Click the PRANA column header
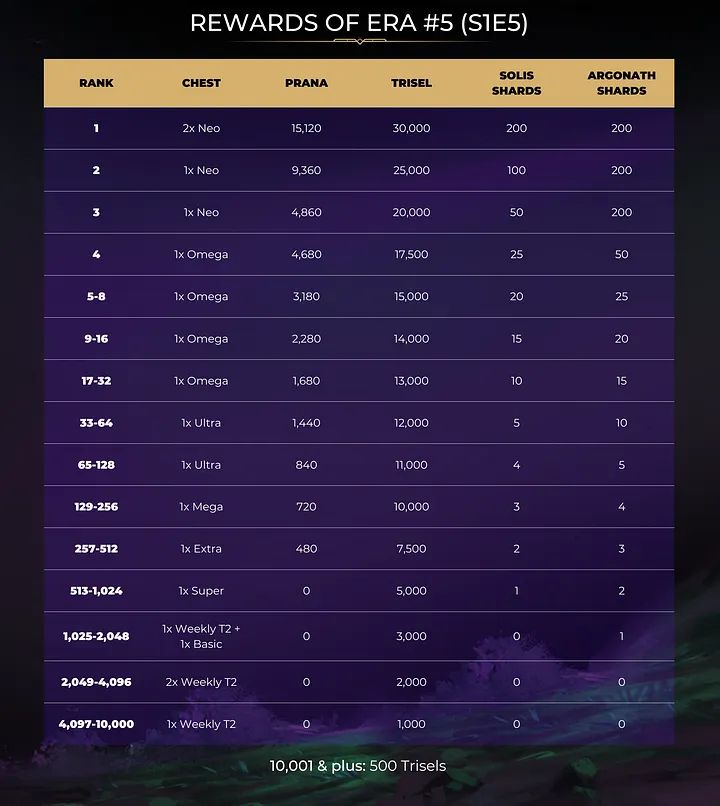The width and height of the screenshot is (720, 806). tap(306, 83)
